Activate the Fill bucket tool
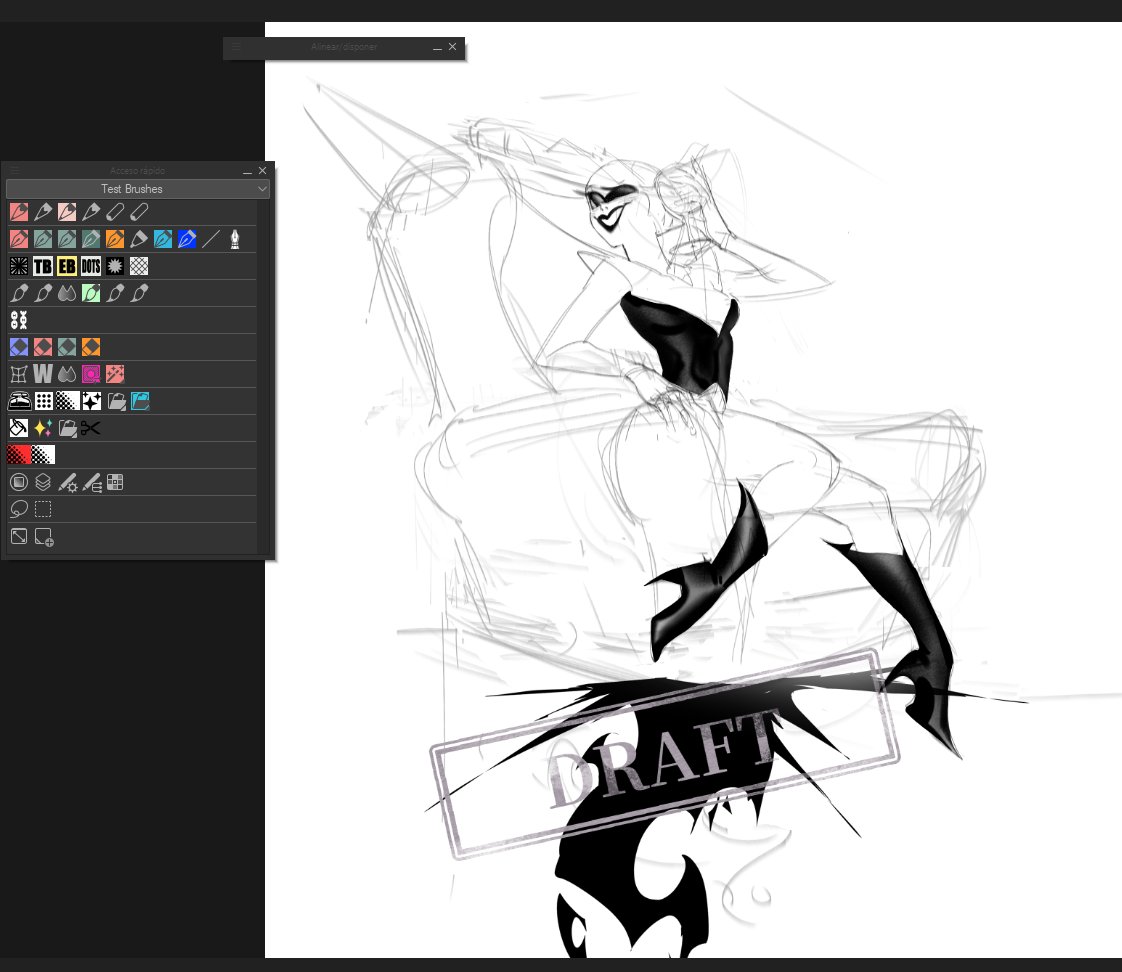This screenshot has height=972, width=1122. pyautogui.click(x=18, y=427)
